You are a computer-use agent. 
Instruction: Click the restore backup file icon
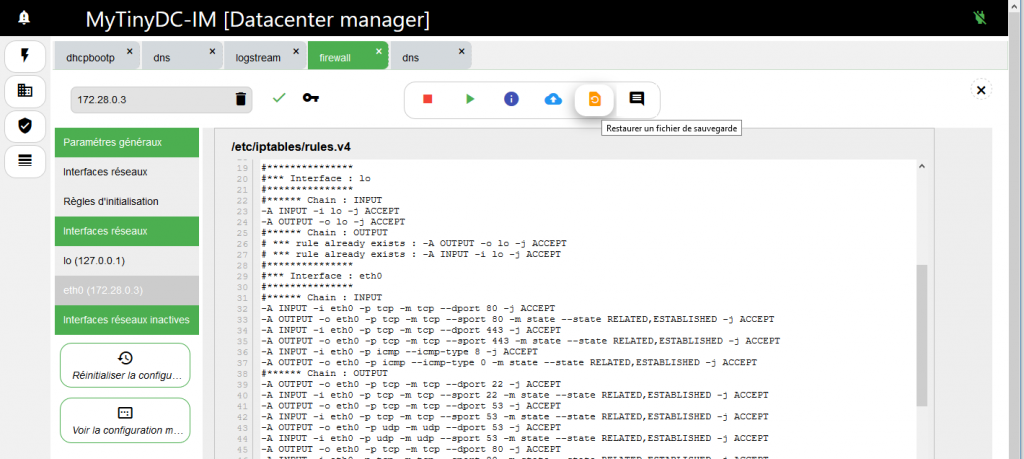pyautogui.click(x=594, y=99)
